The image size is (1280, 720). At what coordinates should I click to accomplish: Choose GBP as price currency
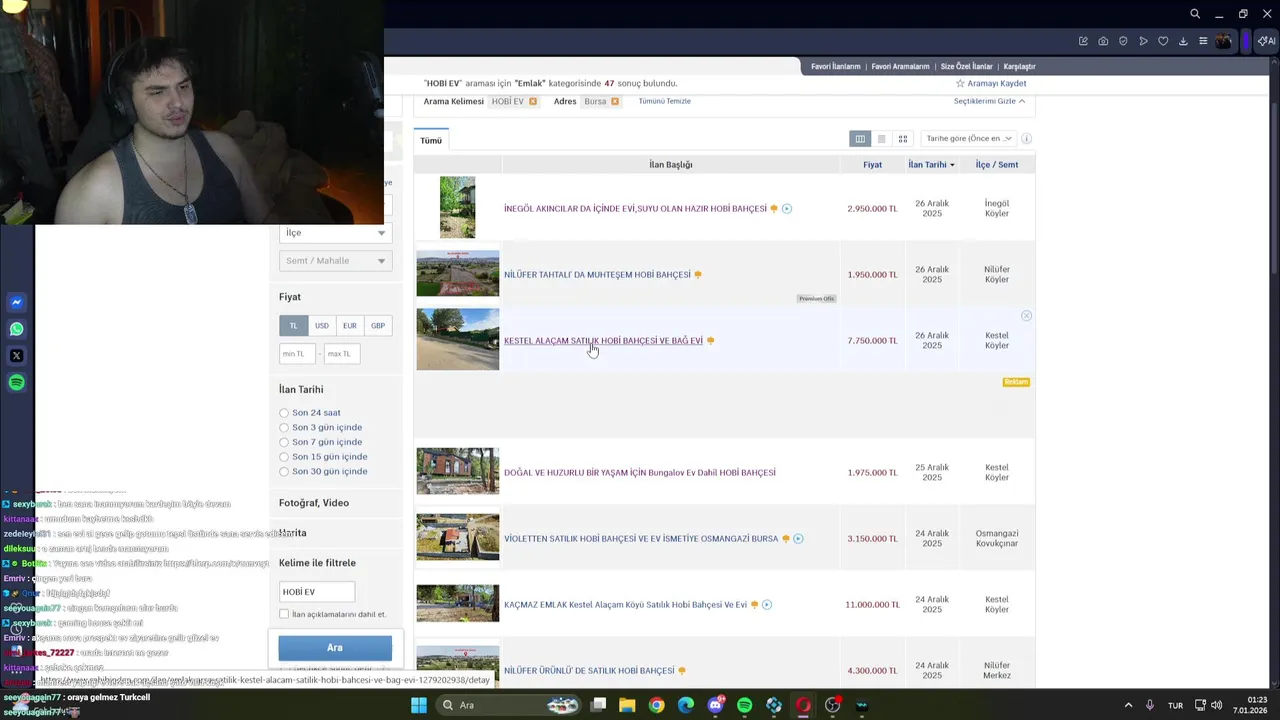click(x=377, y=326)
